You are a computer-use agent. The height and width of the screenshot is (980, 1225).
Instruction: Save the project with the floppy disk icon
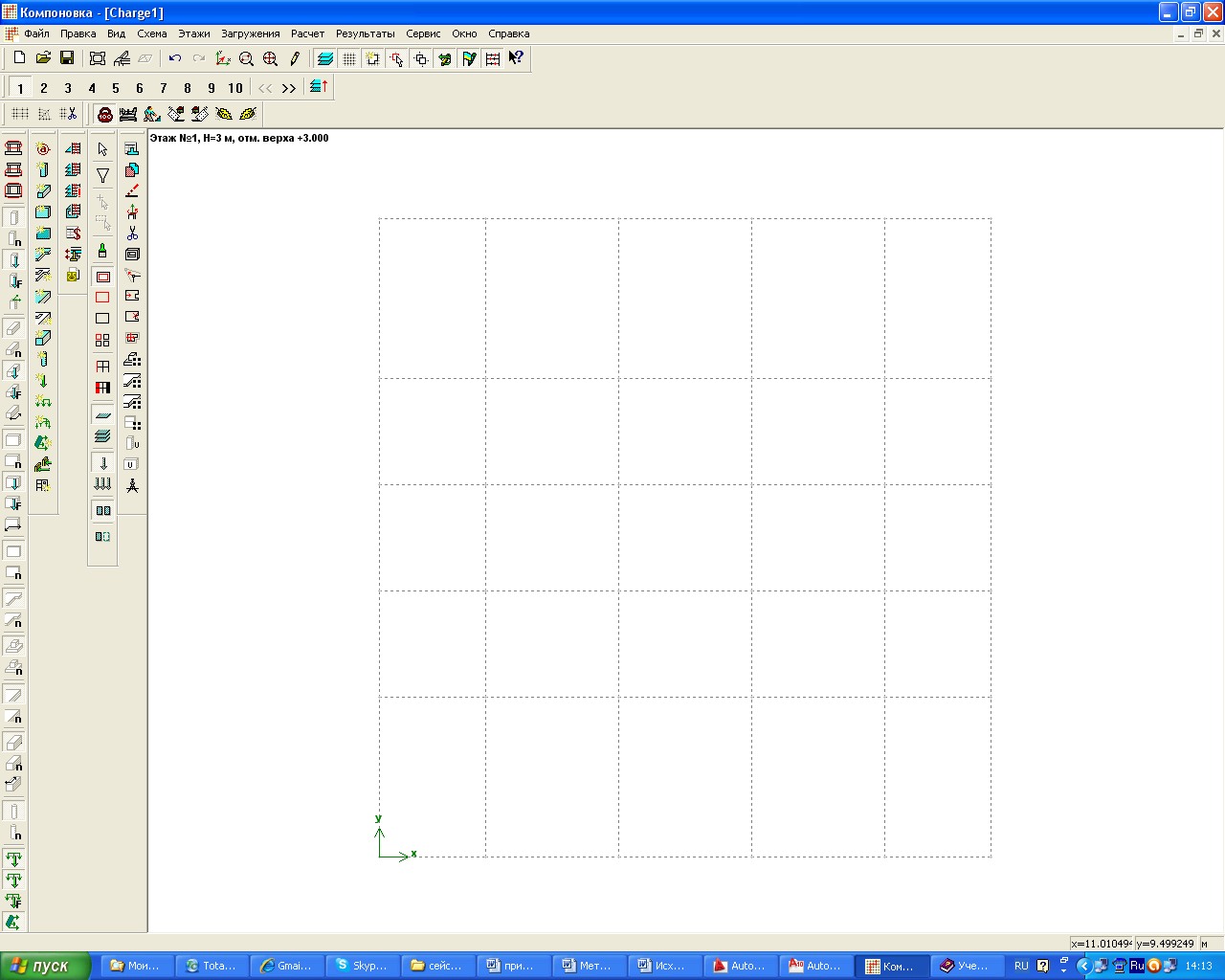[67, 58]
